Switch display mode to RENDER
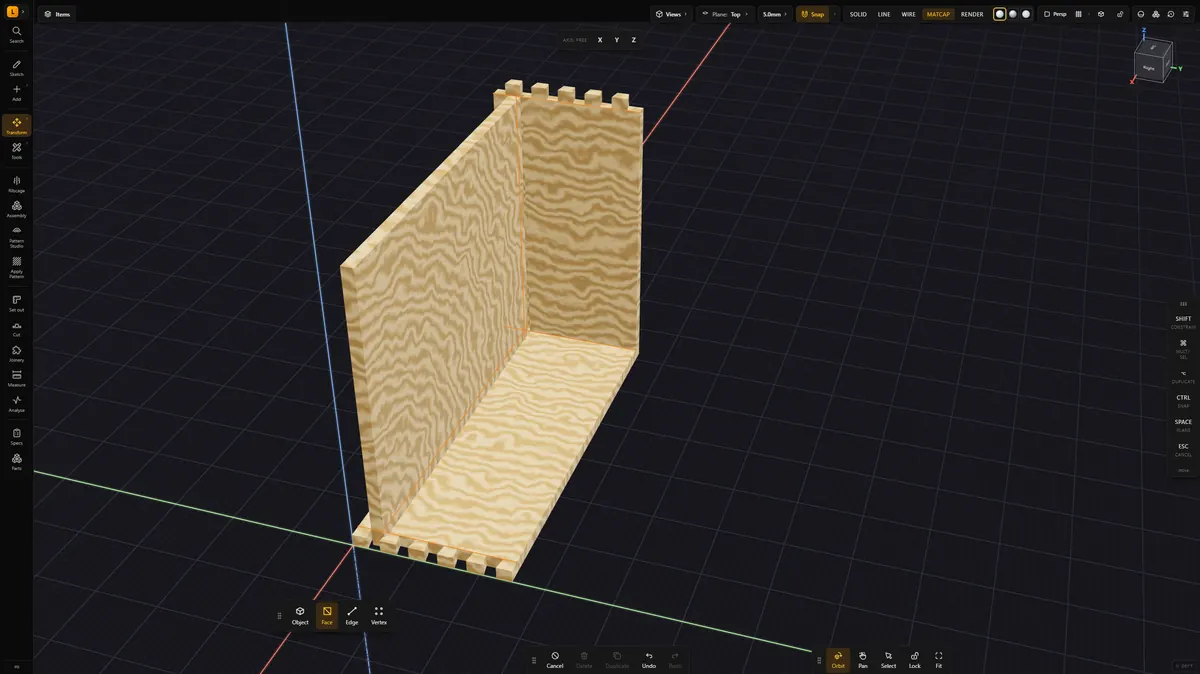 coord(972,14)
